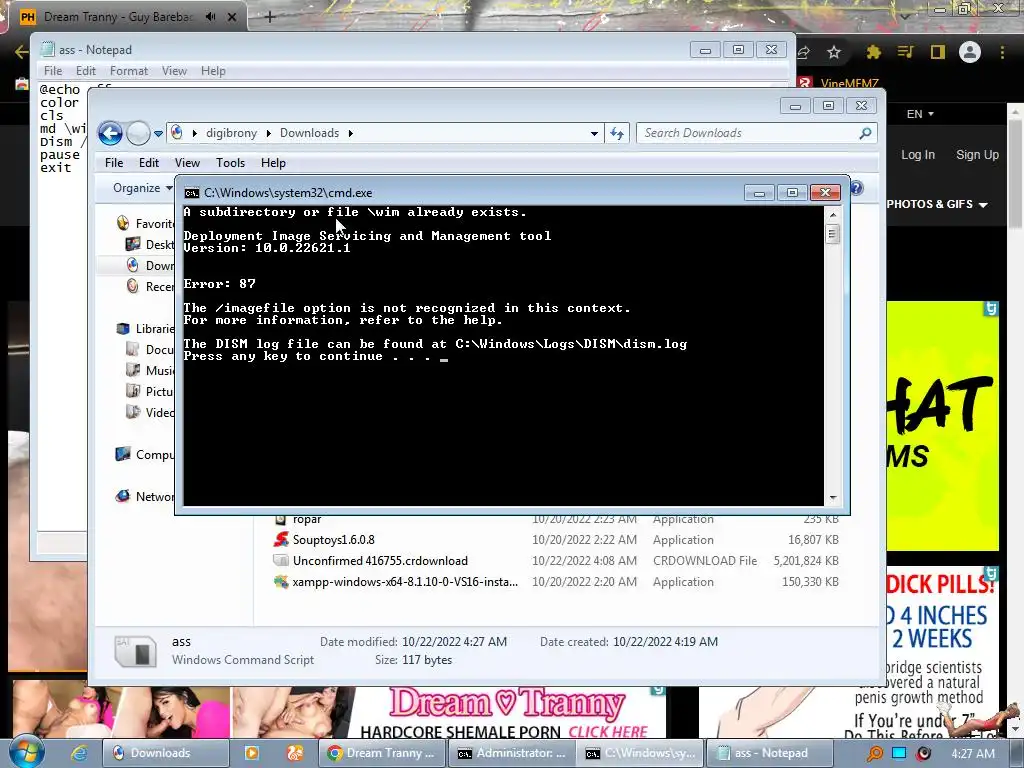Click the 4:27 AM system clock
This screenshot has width=1024, height=768.
coord(973,754)
